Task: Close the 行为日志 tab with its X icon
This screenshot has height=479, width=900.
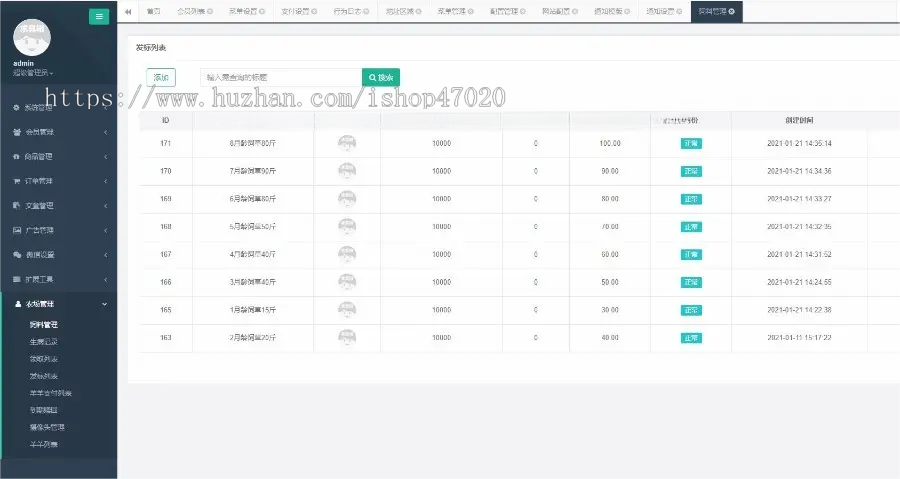Action: (x=366, y=11)
